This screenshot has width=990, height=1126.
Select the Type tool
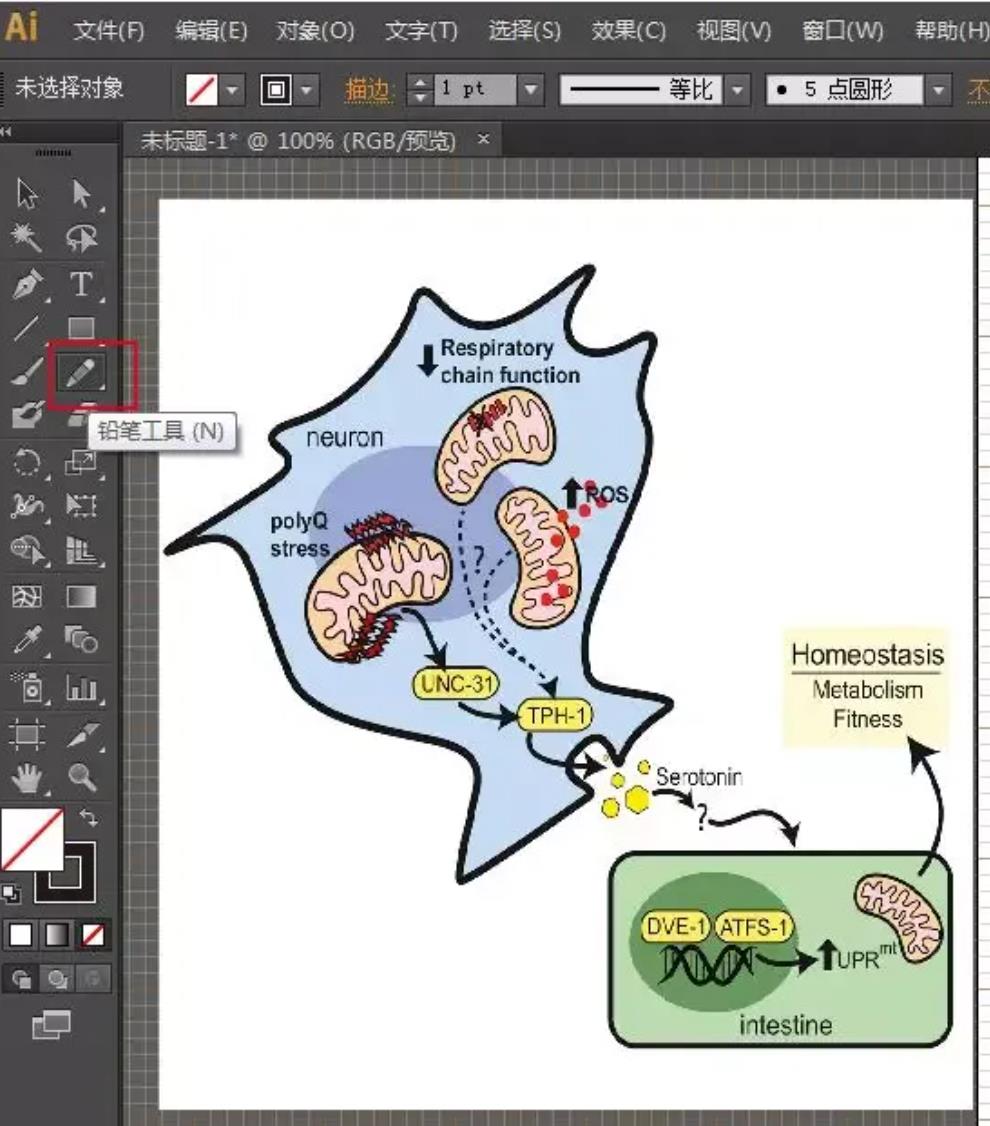coord(81,284)
